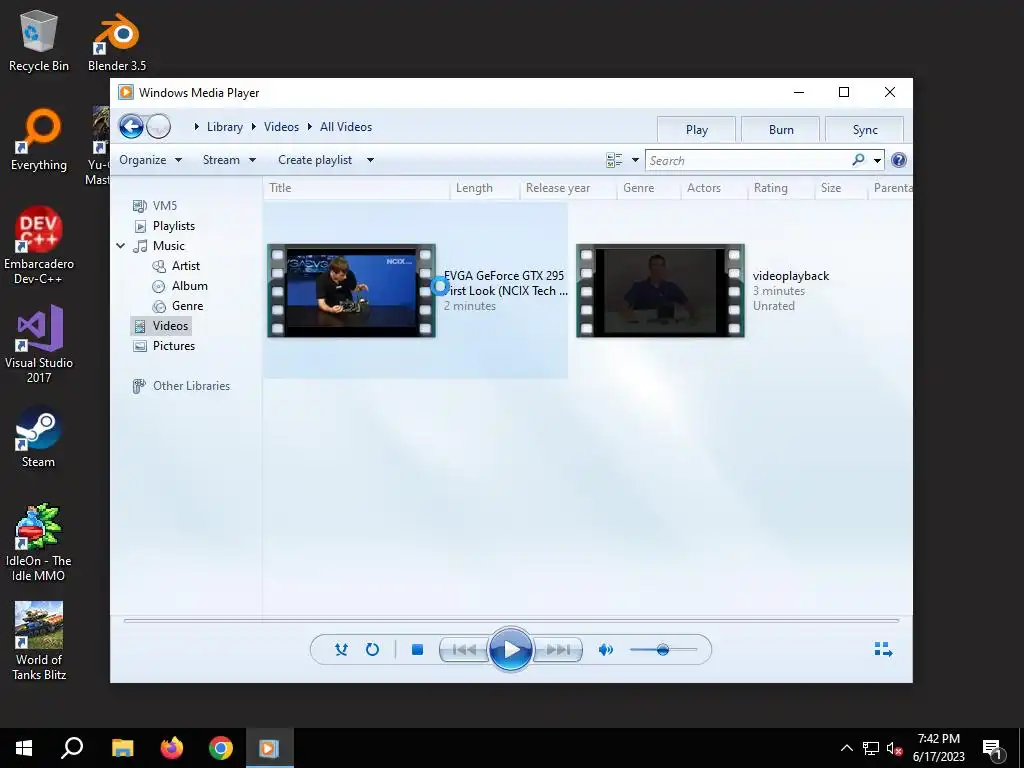Open Visual Studio 2017 desktop shortcut
The width and height of the screenshot is (1024, 768).
click(x=39, y=344)
